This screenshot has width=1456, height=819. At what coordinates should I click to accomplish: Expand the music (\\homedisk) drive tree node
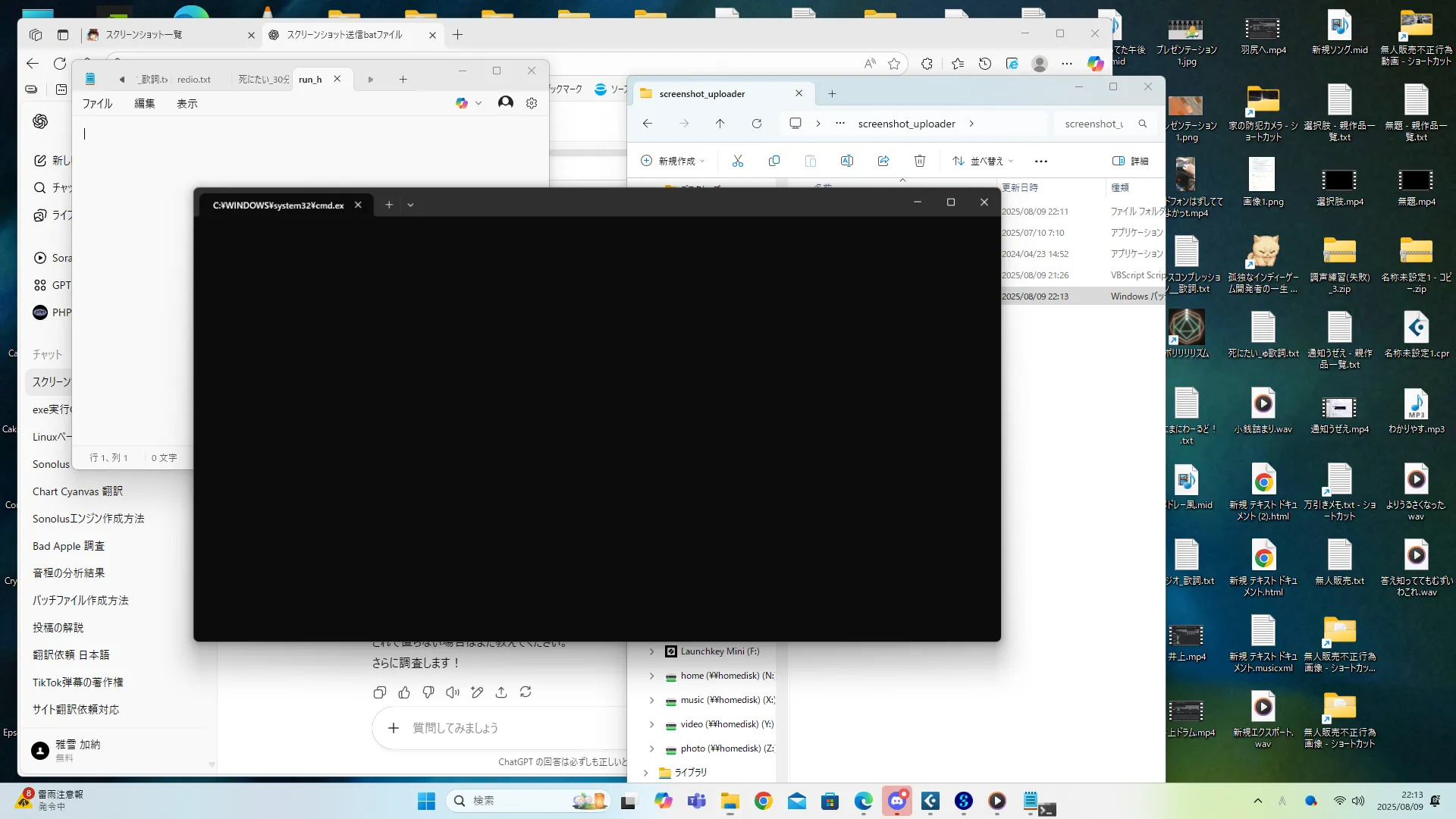pos(651,700)
